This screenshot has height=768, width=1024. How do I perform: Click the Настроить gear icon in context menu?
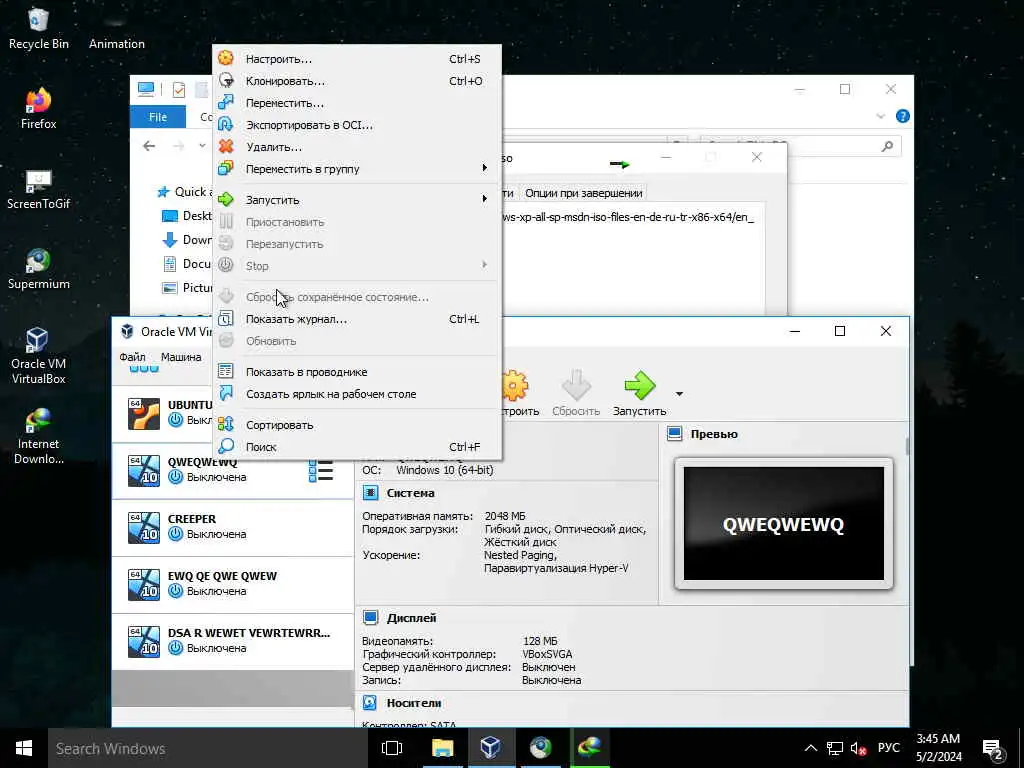[x=226, y=59]
